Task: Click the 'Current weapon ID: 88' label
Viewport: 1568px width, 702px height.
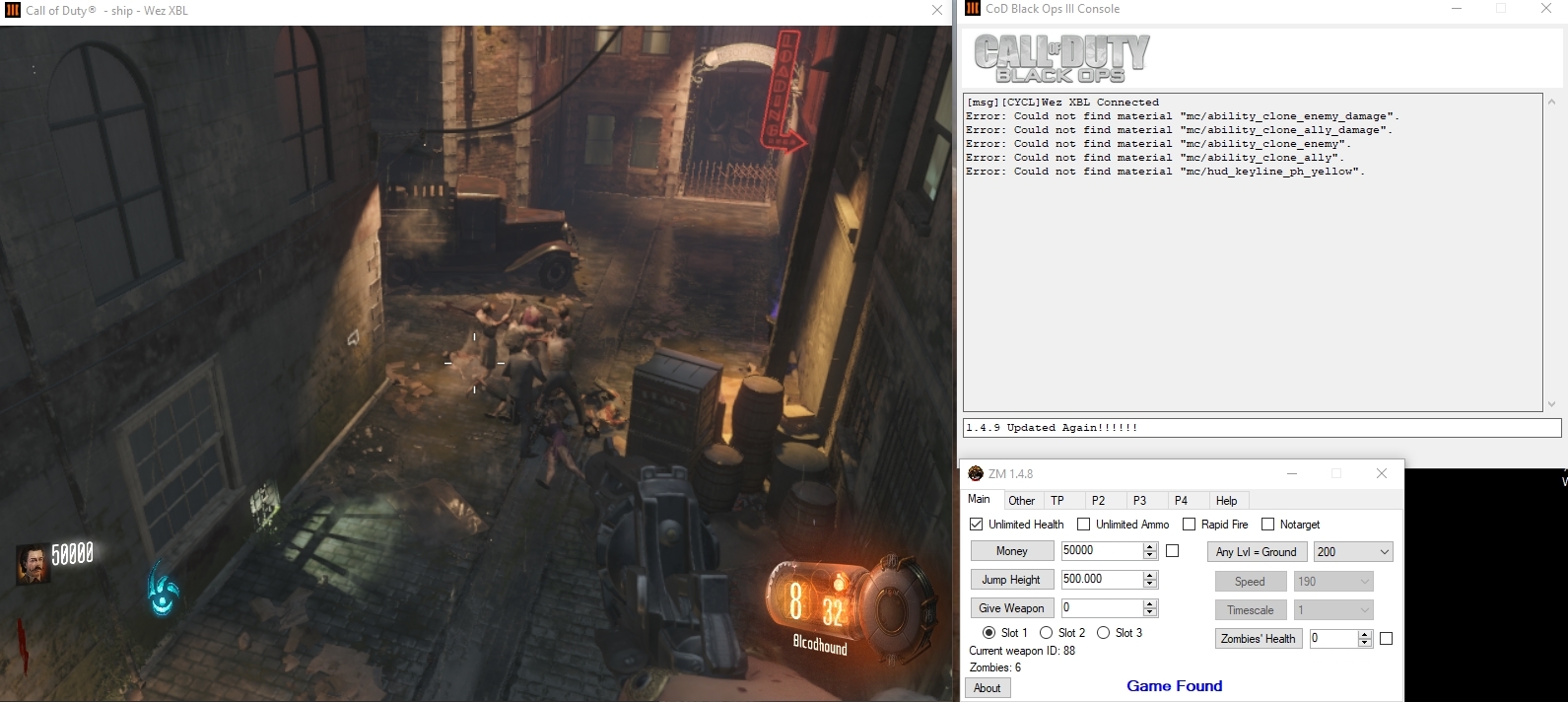Action: coord(1022,651)
